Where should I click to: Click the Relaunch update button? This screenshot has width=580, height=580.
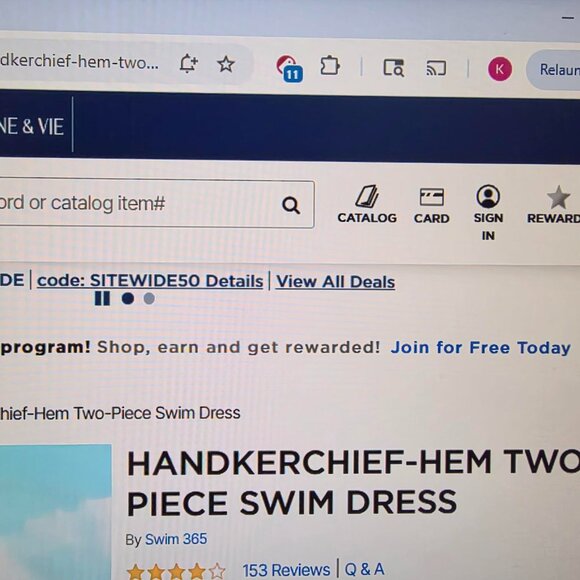(x=554, y=70)
